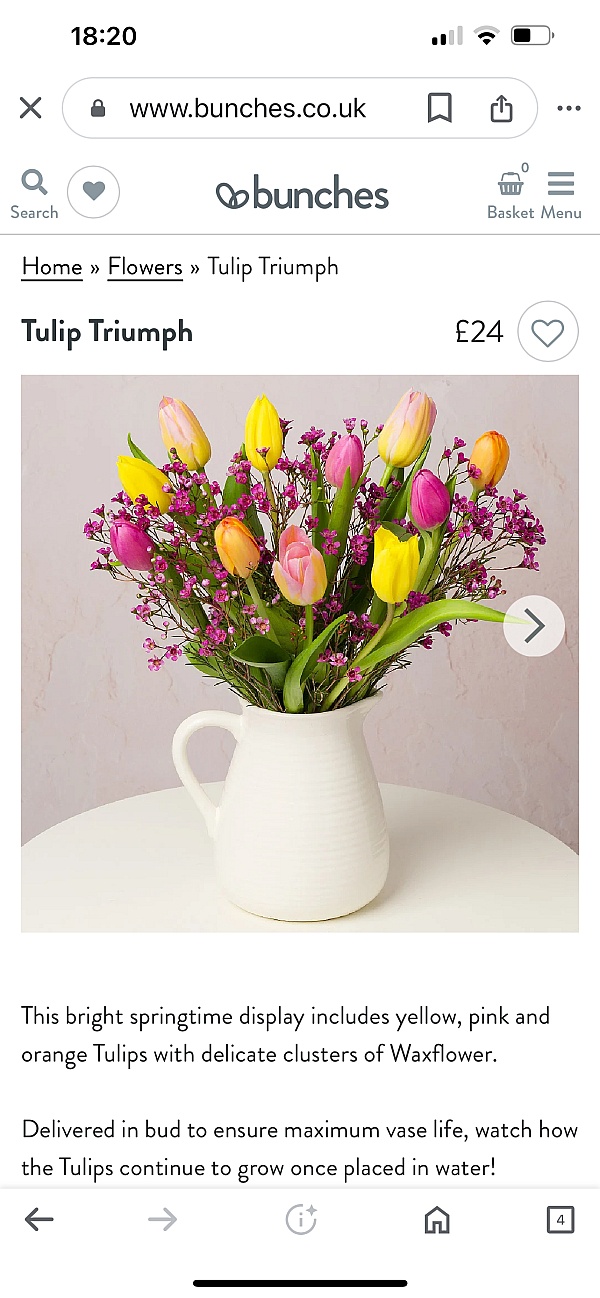This screenshot has height=1298, width=600.
Task: Tap the bookmark icon in address bar
Action: coord(439,108)
